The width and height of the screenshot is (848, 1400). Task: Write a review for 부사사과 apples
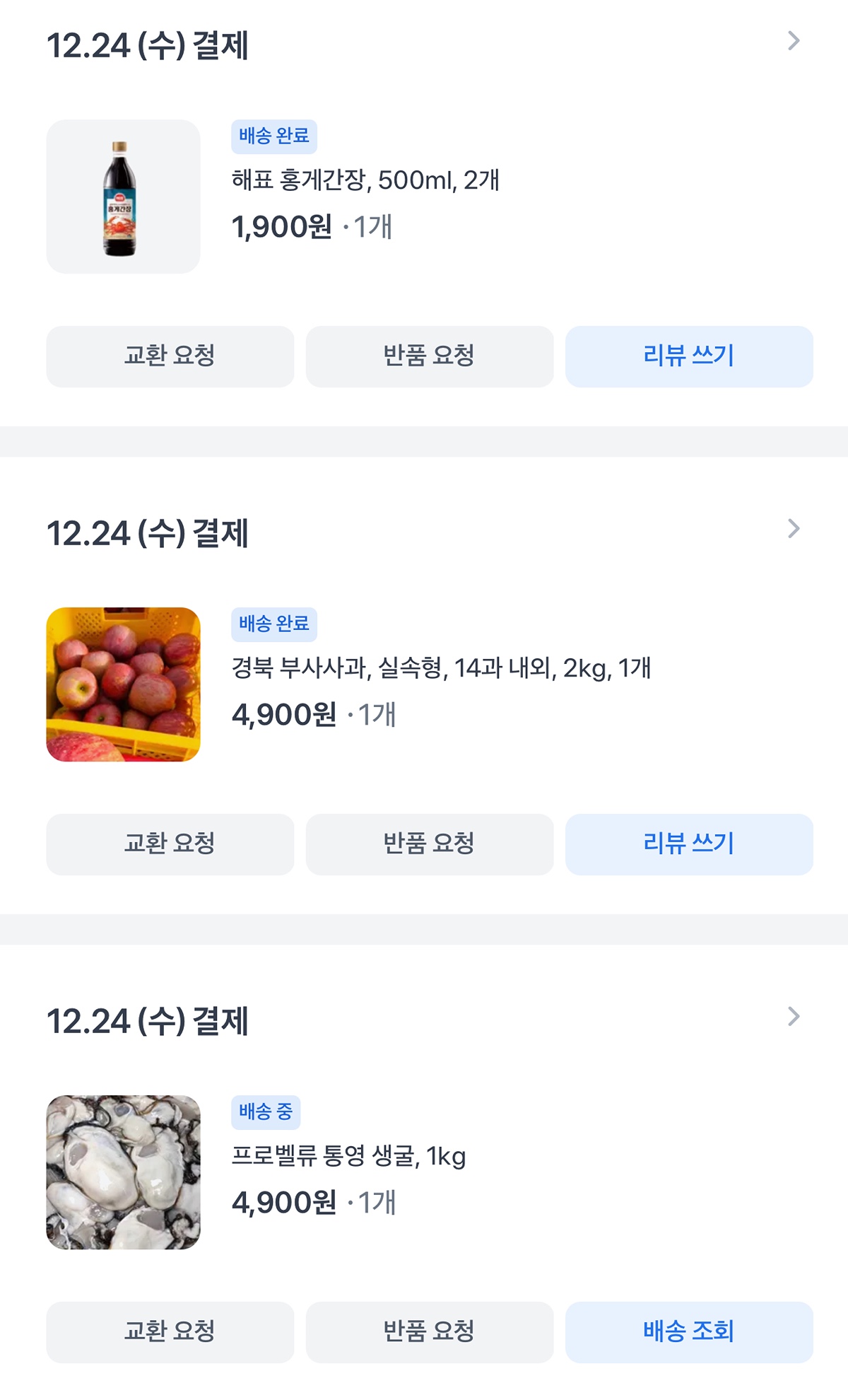(x=689, y=844)
